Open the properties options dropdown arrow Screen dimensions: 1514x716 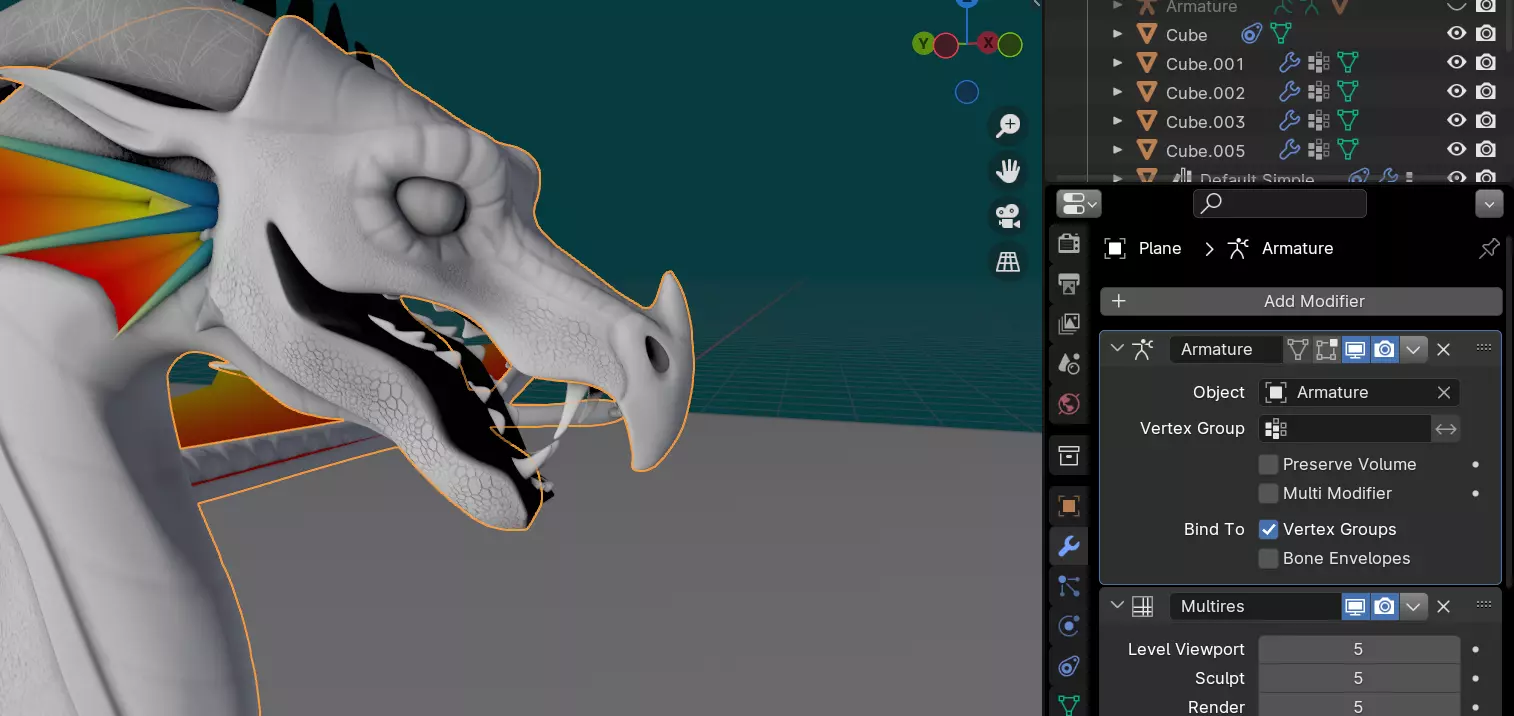pyautogui.click(x=1489, y=204)
